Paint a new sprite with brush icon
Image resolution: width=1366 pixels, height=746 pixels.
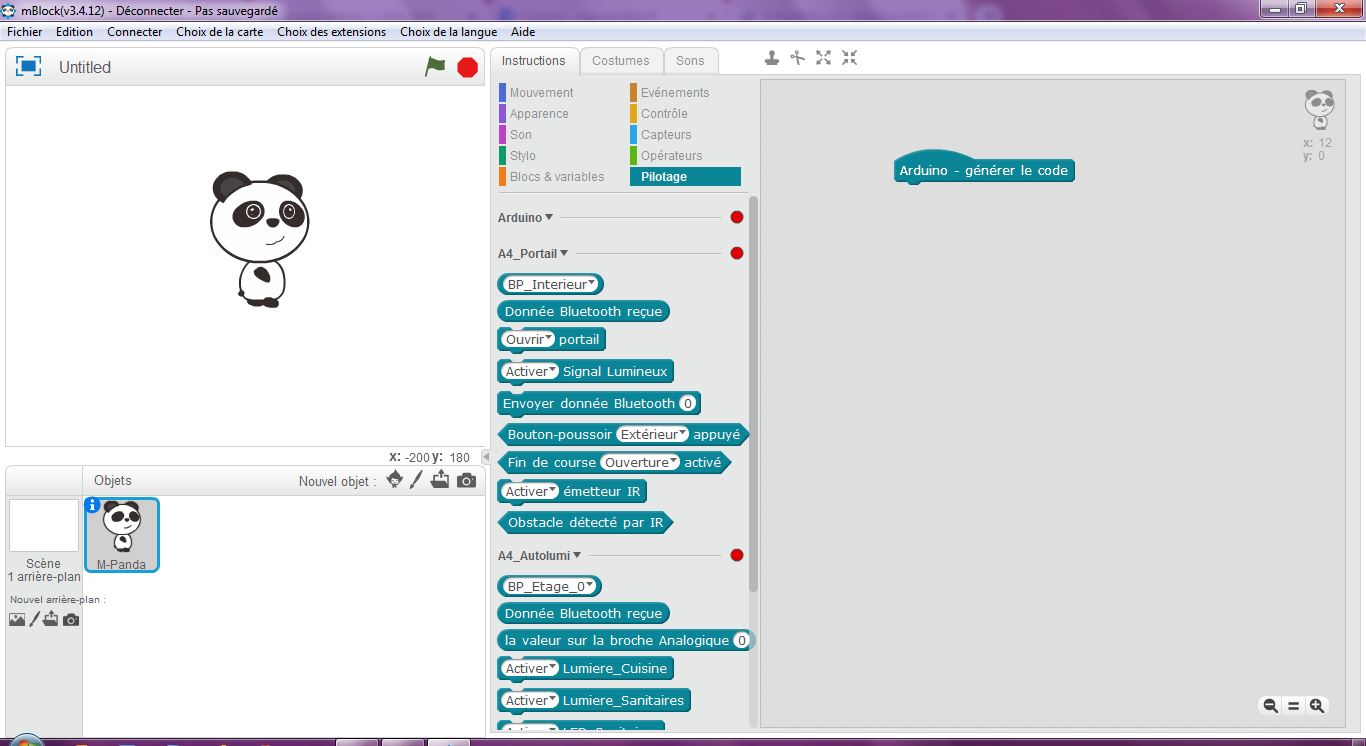(417, 480)
